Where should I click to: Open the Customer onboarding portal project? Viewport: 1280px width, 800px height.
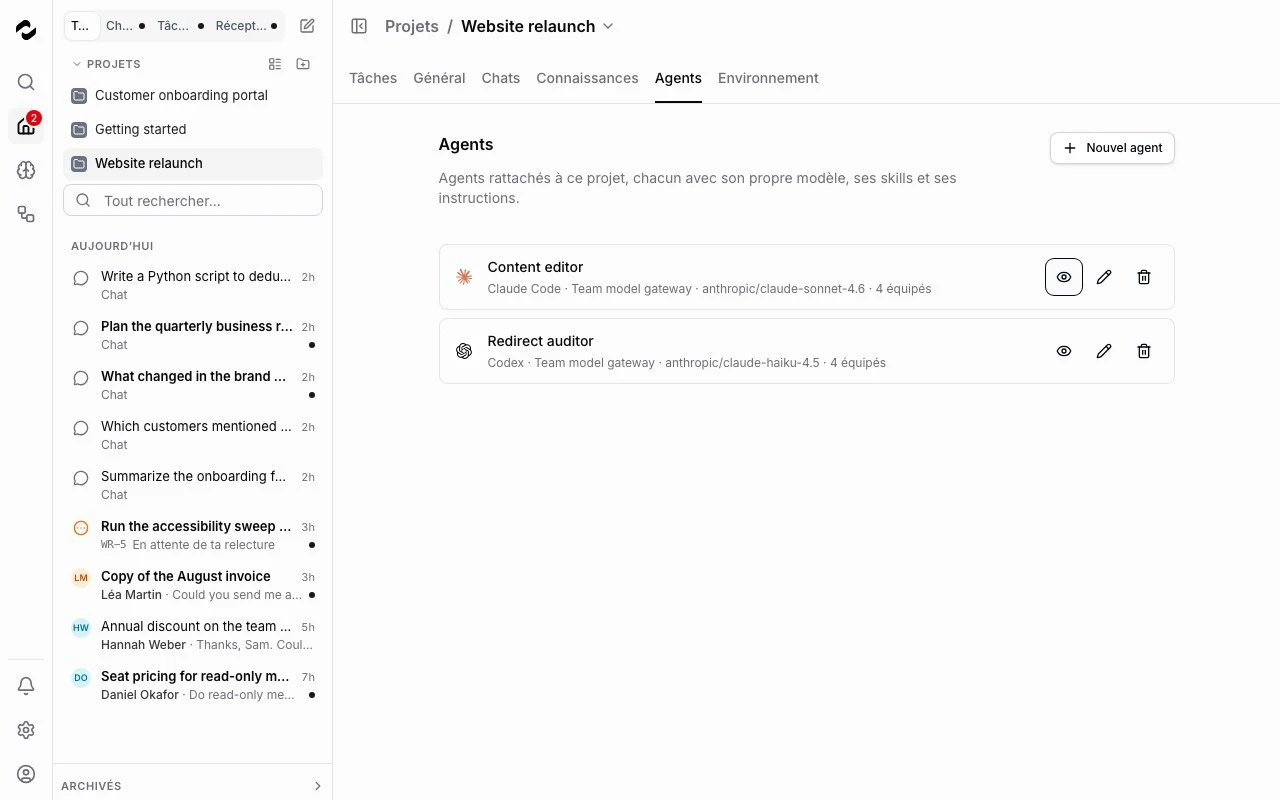(193, 96)
